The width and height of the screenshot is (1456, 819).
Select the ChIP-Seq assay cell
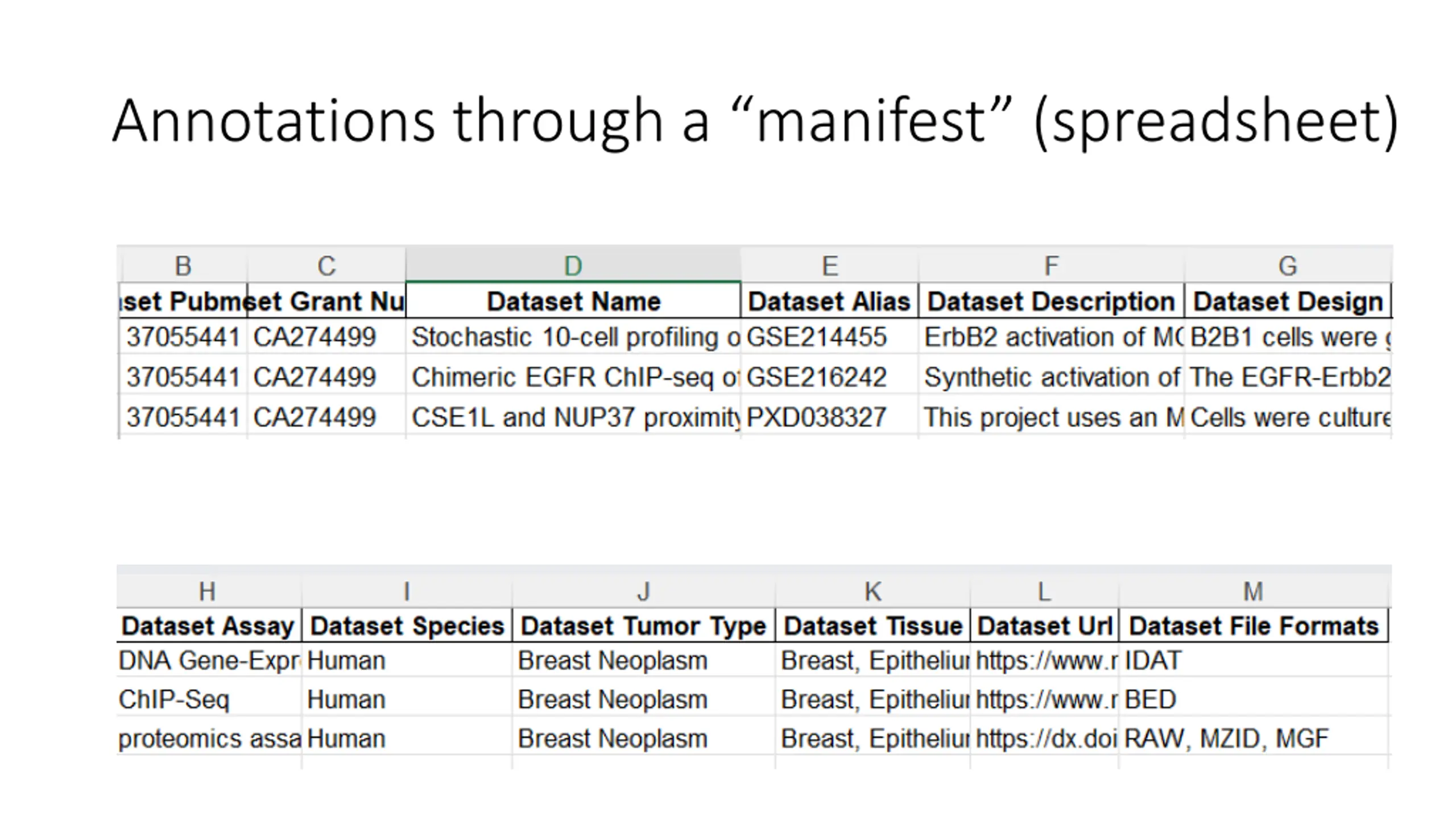[x=209, y=699]
